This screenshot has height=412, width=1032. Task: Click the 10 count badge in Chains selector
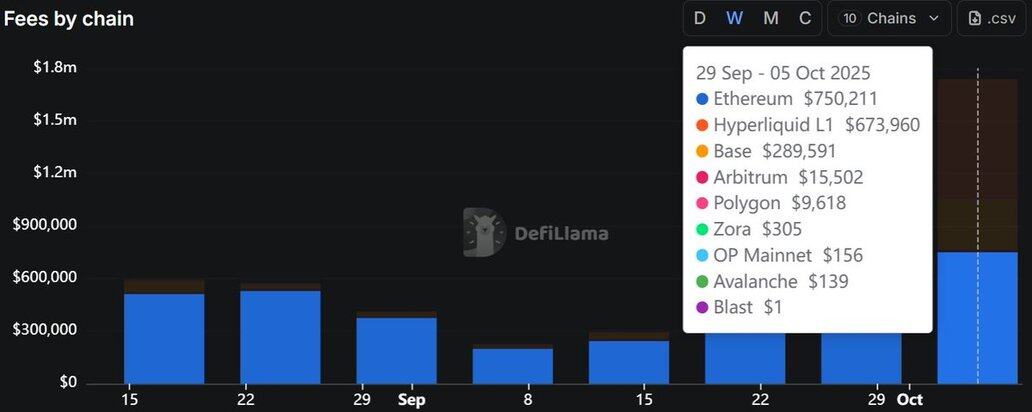click(x=849, y=18)
